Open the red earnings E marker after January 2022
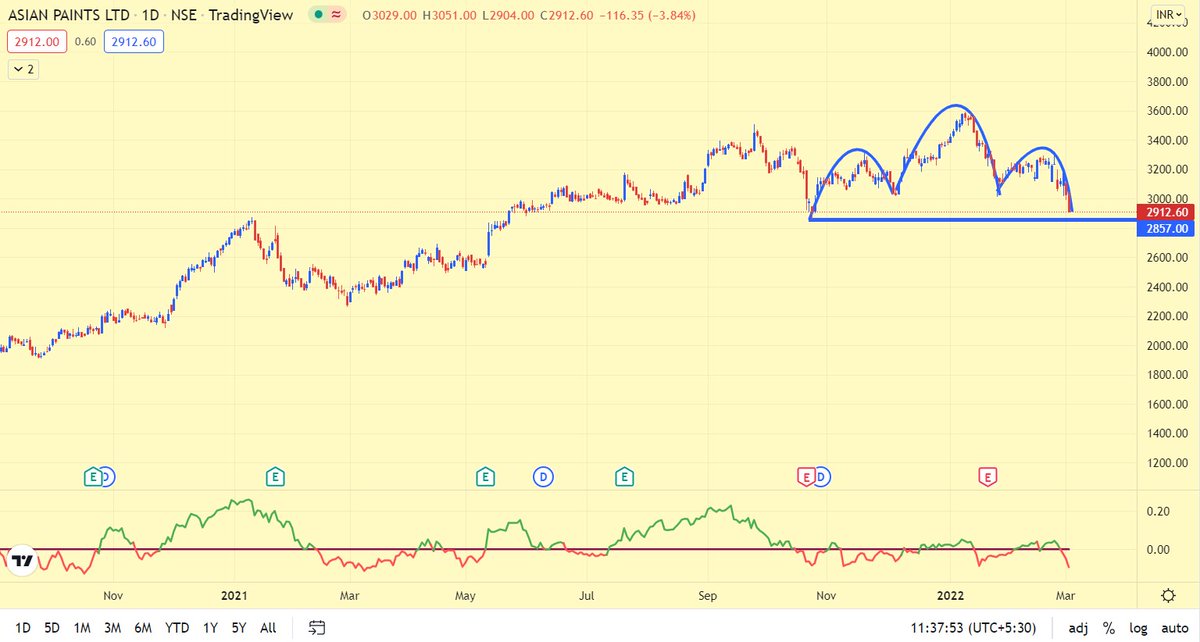The width and height of the screenshot is (1200, 642). (988, 477)
